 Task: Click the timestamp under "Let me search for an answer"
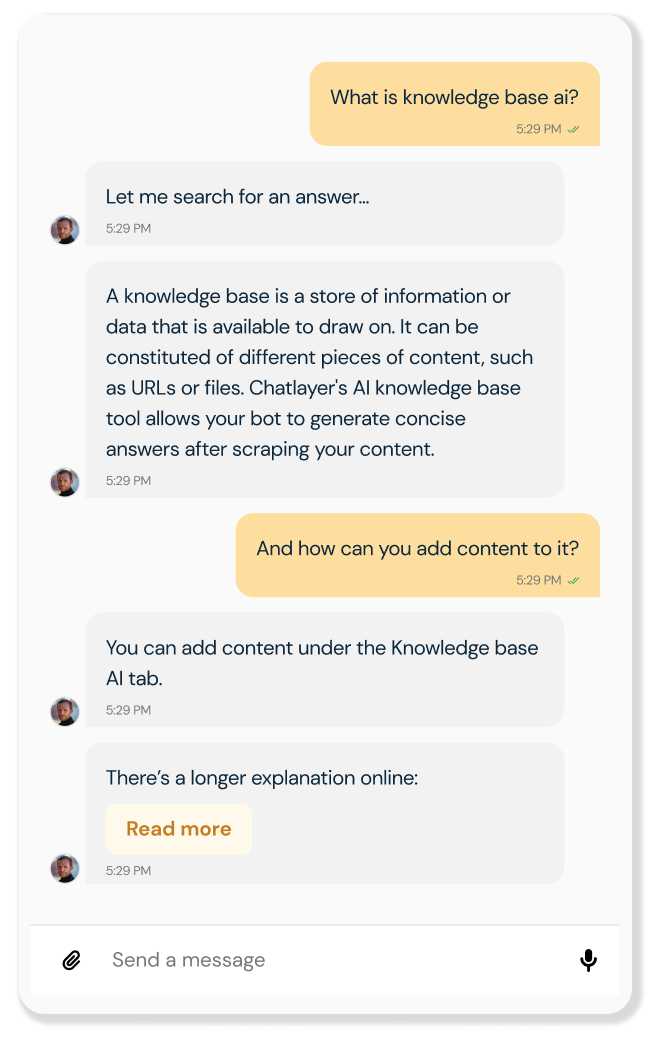[128, 229]
